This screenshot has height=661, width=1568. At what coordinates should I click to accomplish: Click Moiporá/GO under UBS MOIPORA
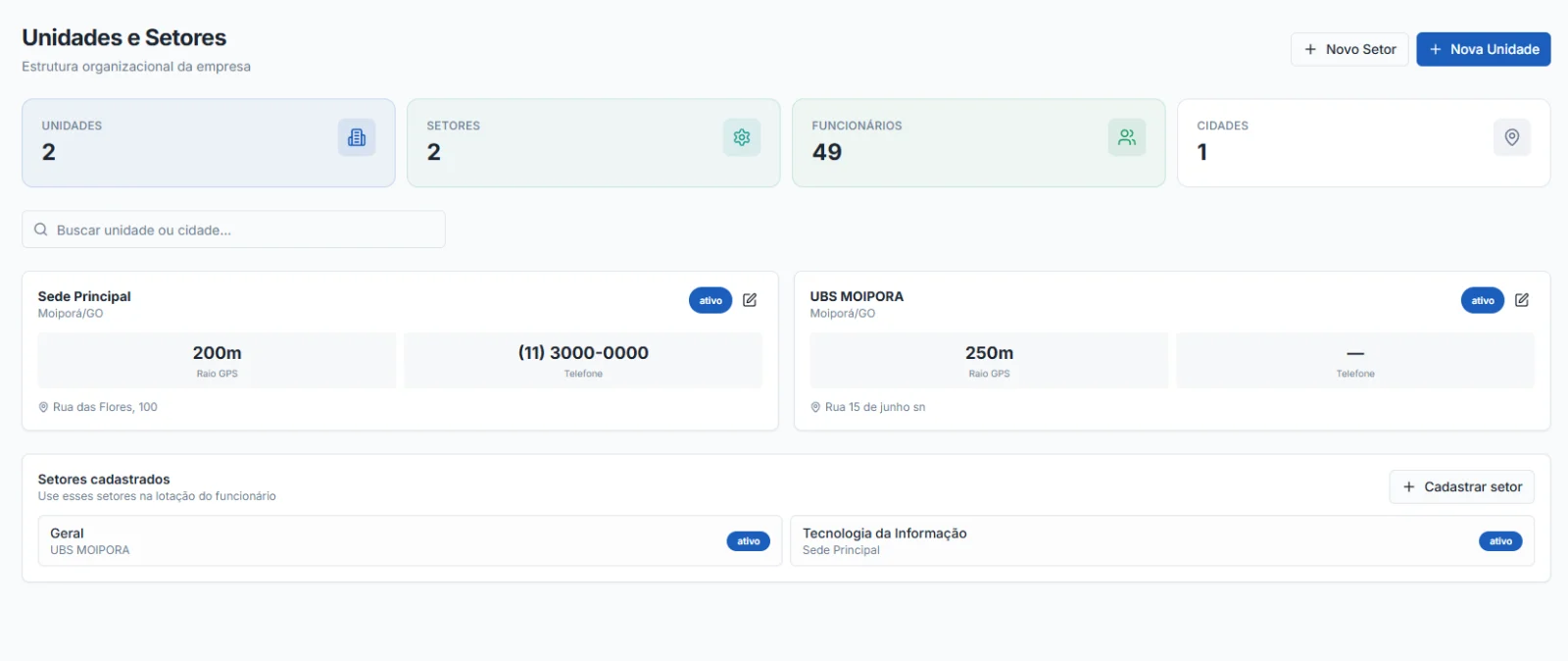pyautogui.click(x=843, y=314)
